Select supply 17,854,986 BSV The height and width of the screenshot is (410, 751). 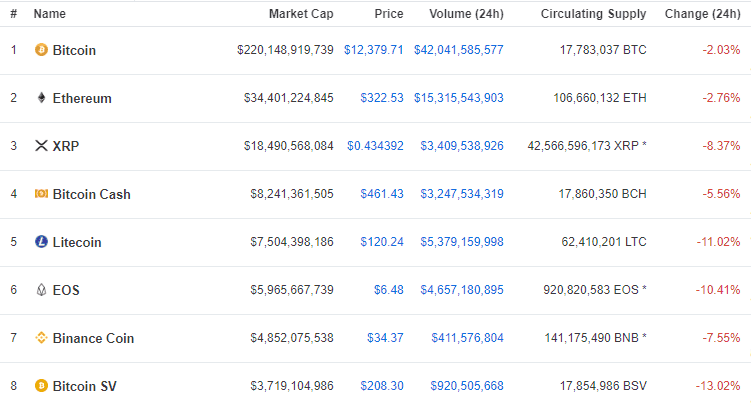click(x=603, y=386)
